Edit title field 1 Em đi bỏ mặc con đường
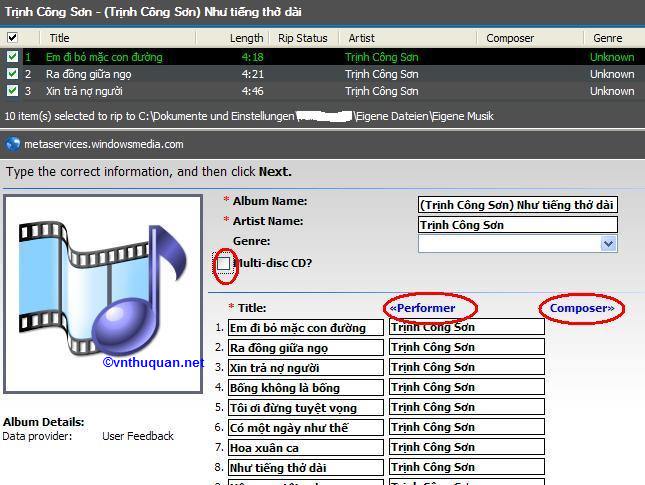This screenshot has height=485, width=645. 306,328
